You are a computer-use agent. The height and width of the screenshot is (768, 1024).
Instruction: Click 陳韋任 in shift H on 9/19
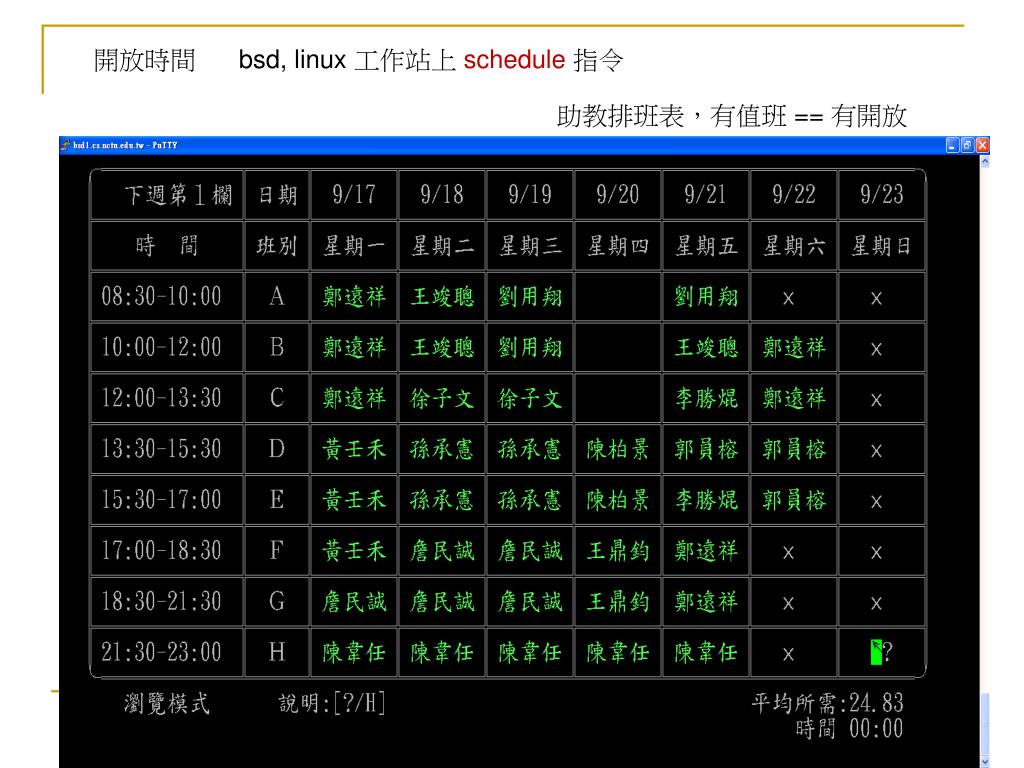click(x=530, y=652)
